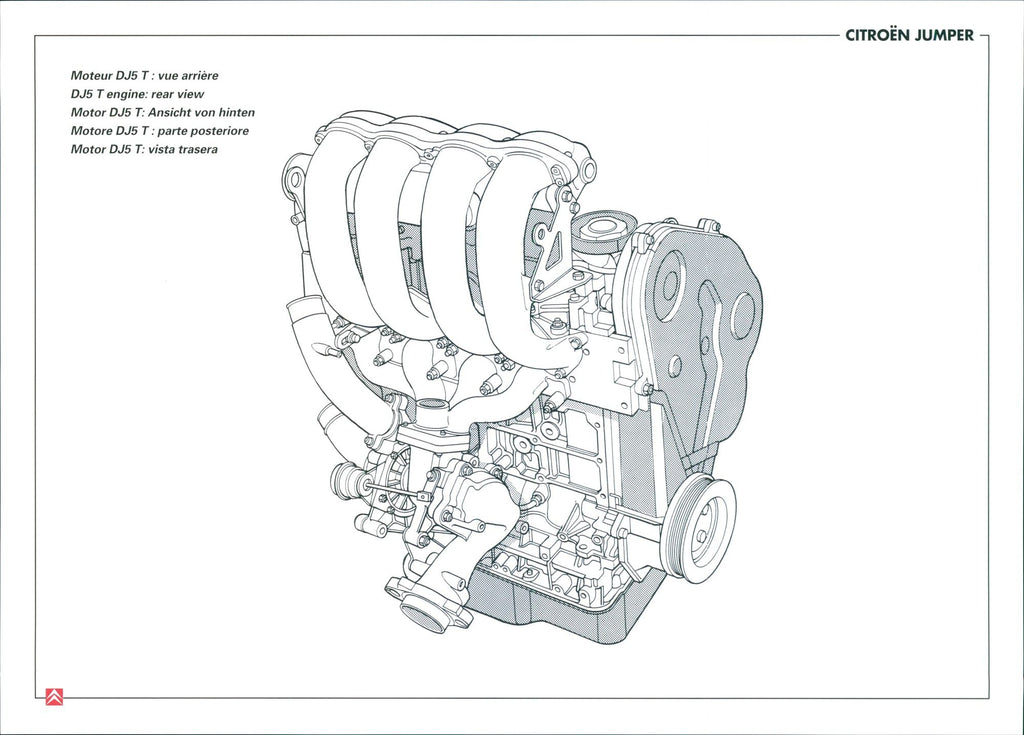Click the red Citroën chevron logo
This screenshot has height=735, width=1024.
pyautogui.click(x=54, y=697)
